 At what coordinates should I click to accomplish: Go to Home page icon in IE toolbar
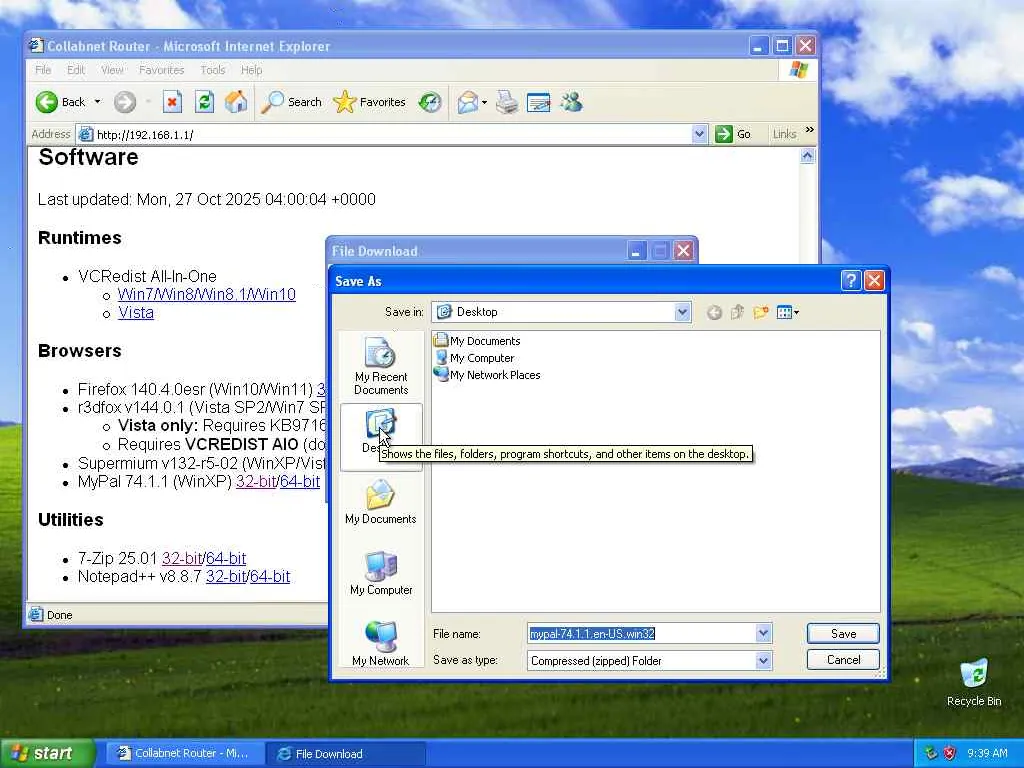click(x=236, y=102)
